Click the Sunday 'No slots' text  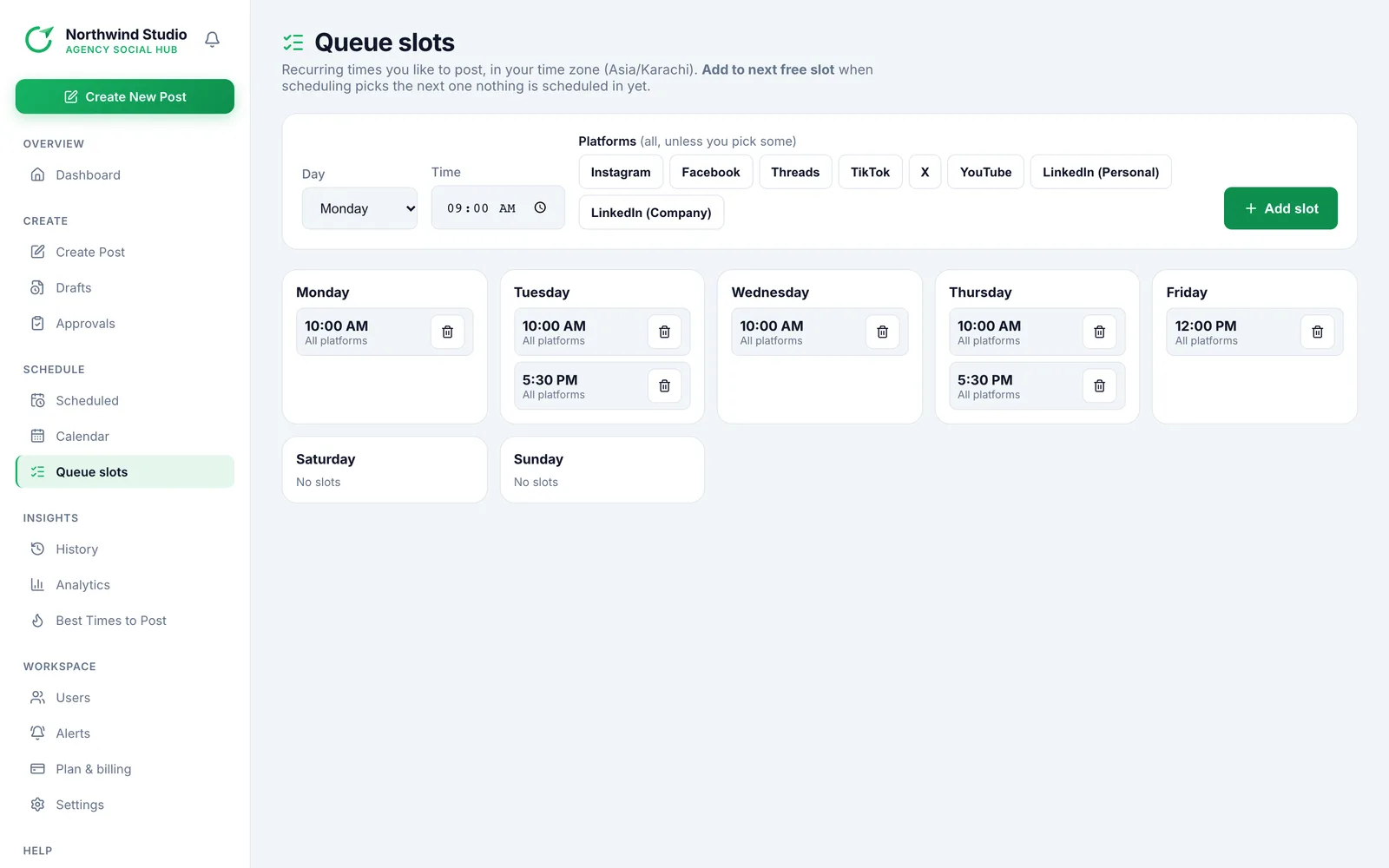point(536,482)
